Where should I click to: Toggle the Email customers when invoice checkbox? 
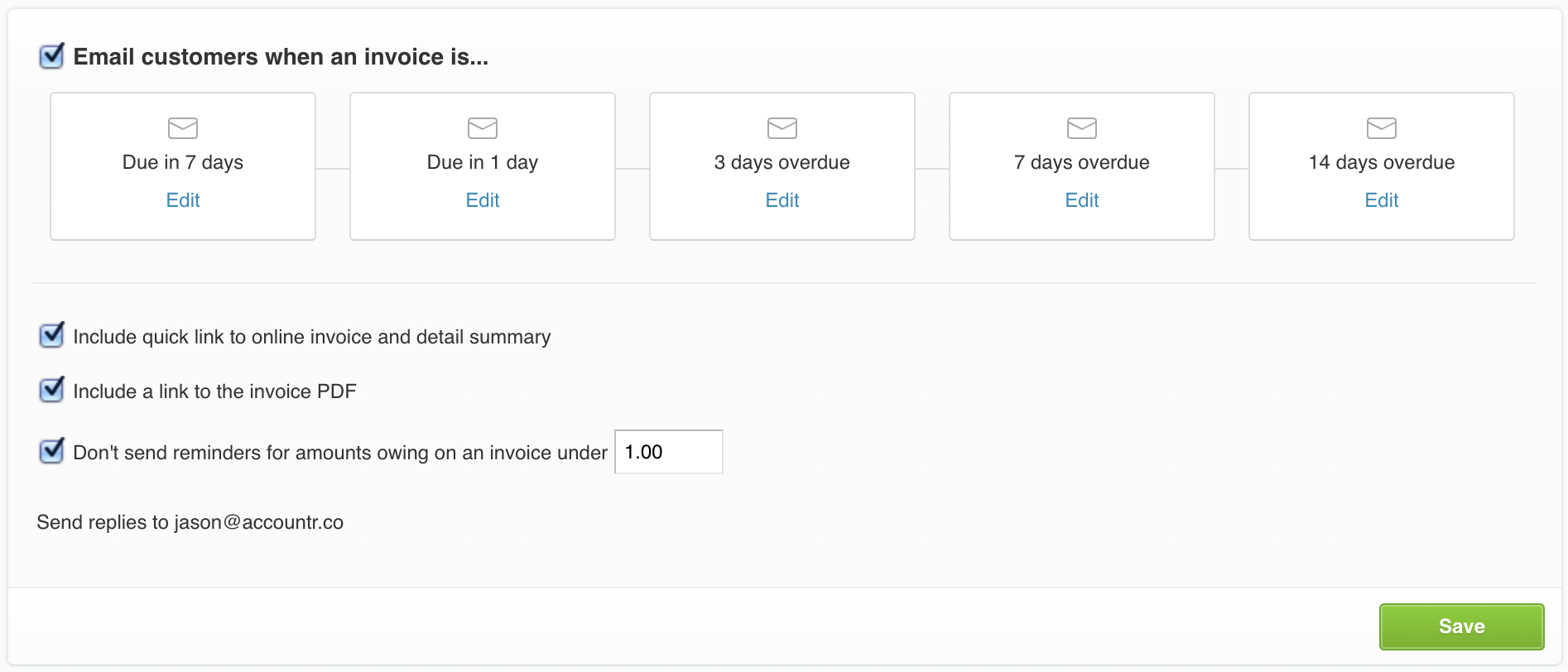click(52, 56)
